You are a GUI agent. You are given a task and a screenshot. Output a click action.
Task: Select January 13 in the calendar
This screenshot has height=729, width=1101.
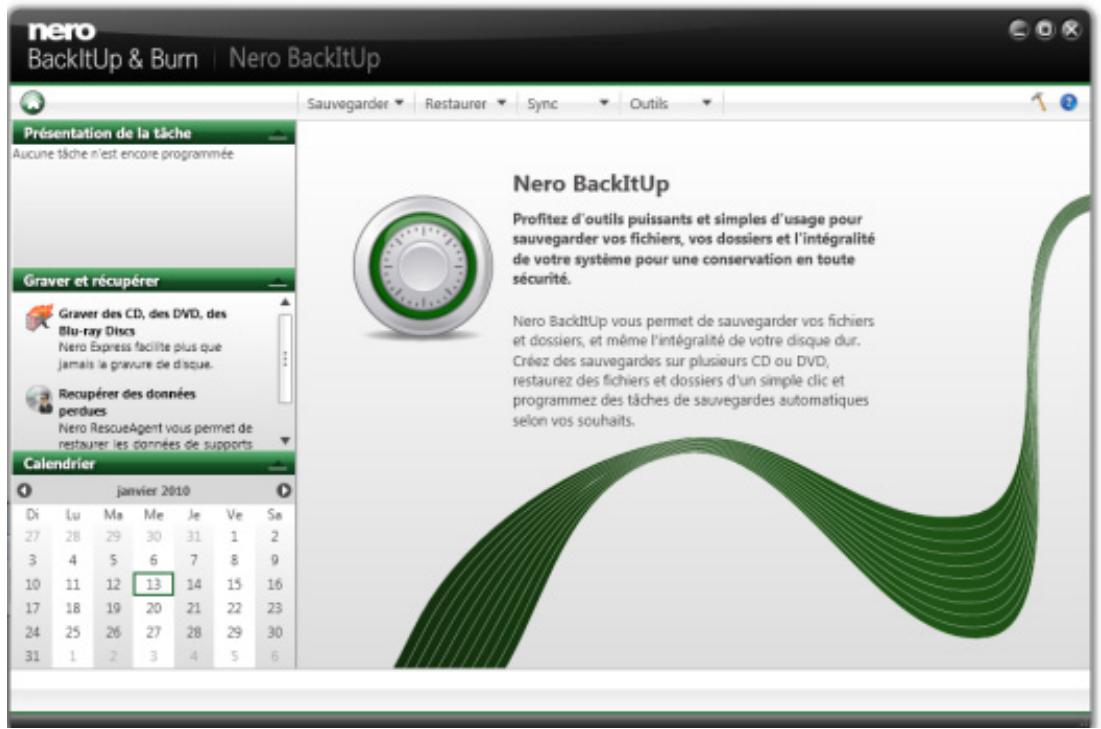(153, 584)
